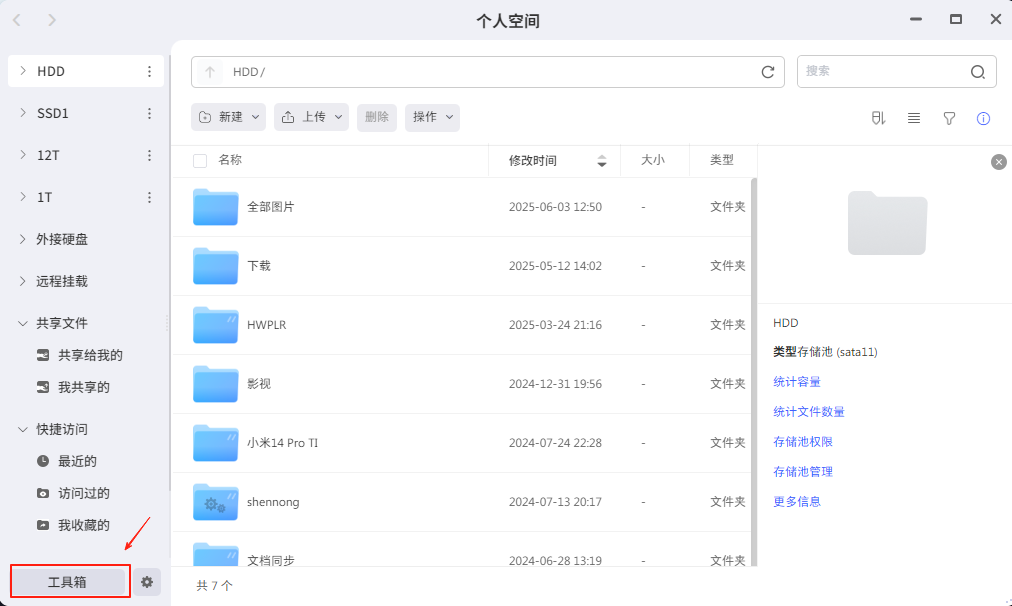
Task: Open more options for HDD volume
Action: tap(149, 72)
